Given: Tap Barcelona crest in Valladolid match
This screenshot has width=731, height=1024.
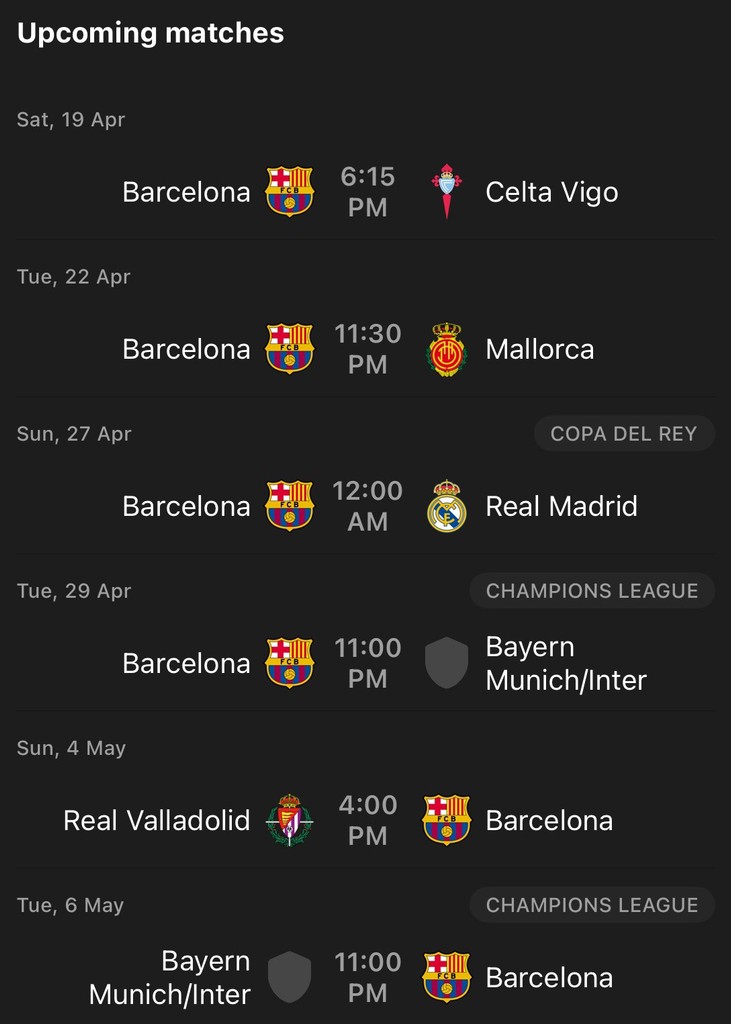Looking at the screenshot, I should coord(447,820).
